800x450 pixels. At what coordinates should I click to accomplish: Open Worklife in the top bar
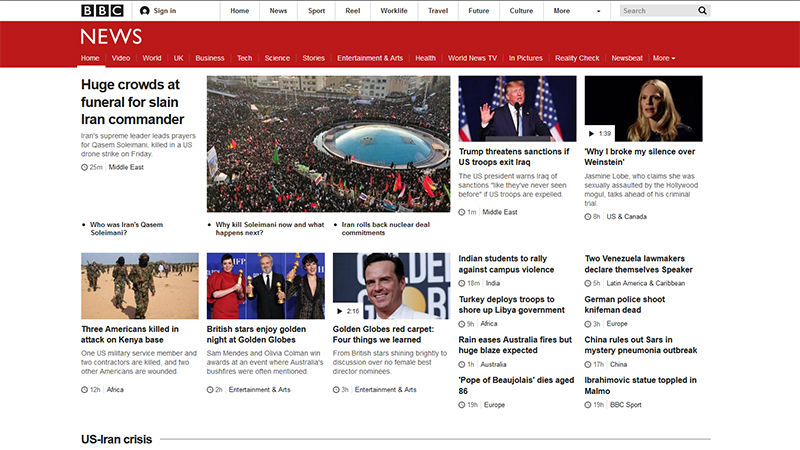coord(394,11)
